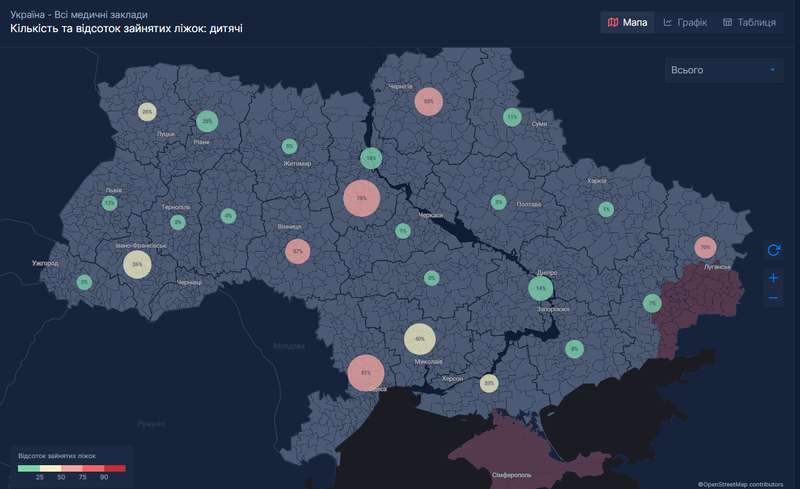Click the green bubble near Суми
This screenshot has height=489, width=800.
click(512, 117)
